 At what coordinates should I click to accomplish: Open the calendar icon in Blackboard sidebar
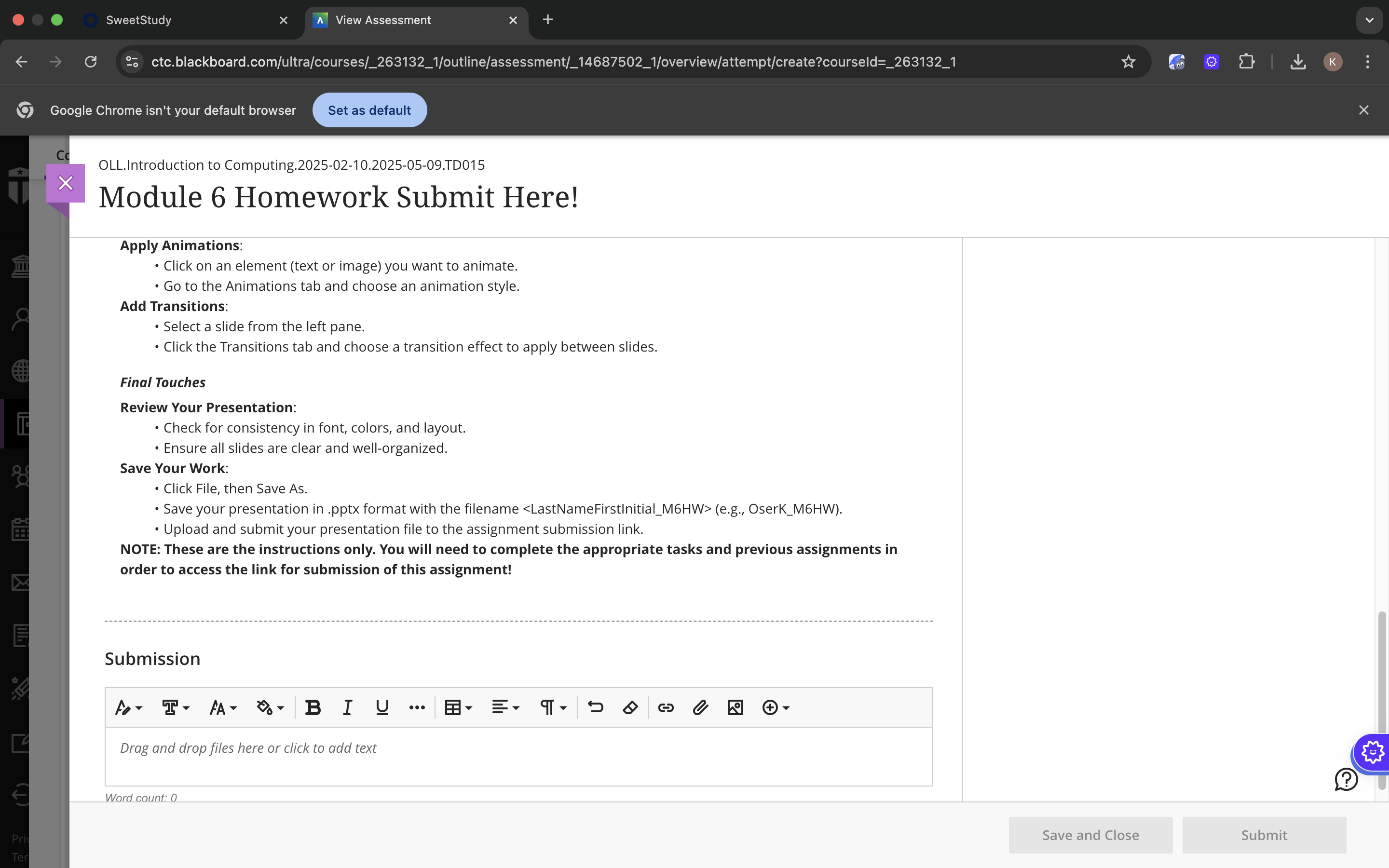[x=21, y=529]
